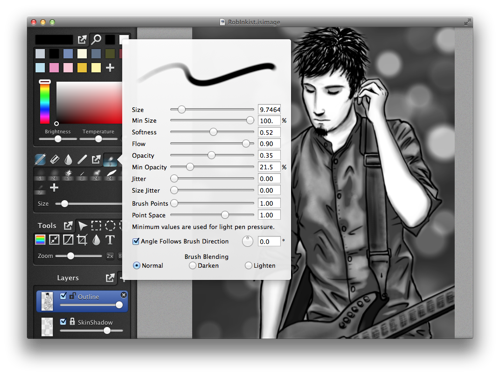Click the Softness slider in brush popup
Screen dimensions: 500x376
(212, 132)
